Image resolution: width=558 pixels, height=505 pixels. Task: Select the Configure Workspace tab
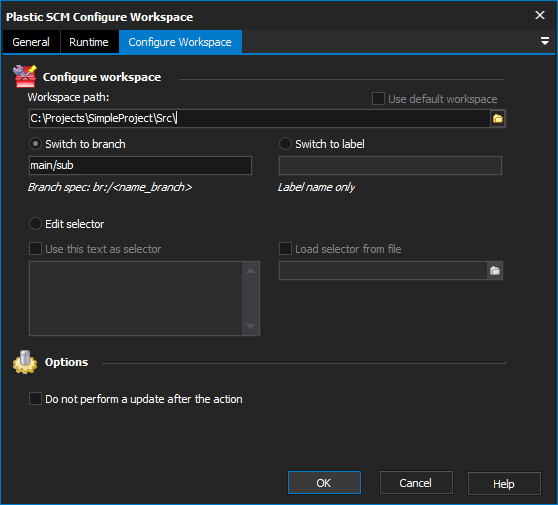coord(180,42)
